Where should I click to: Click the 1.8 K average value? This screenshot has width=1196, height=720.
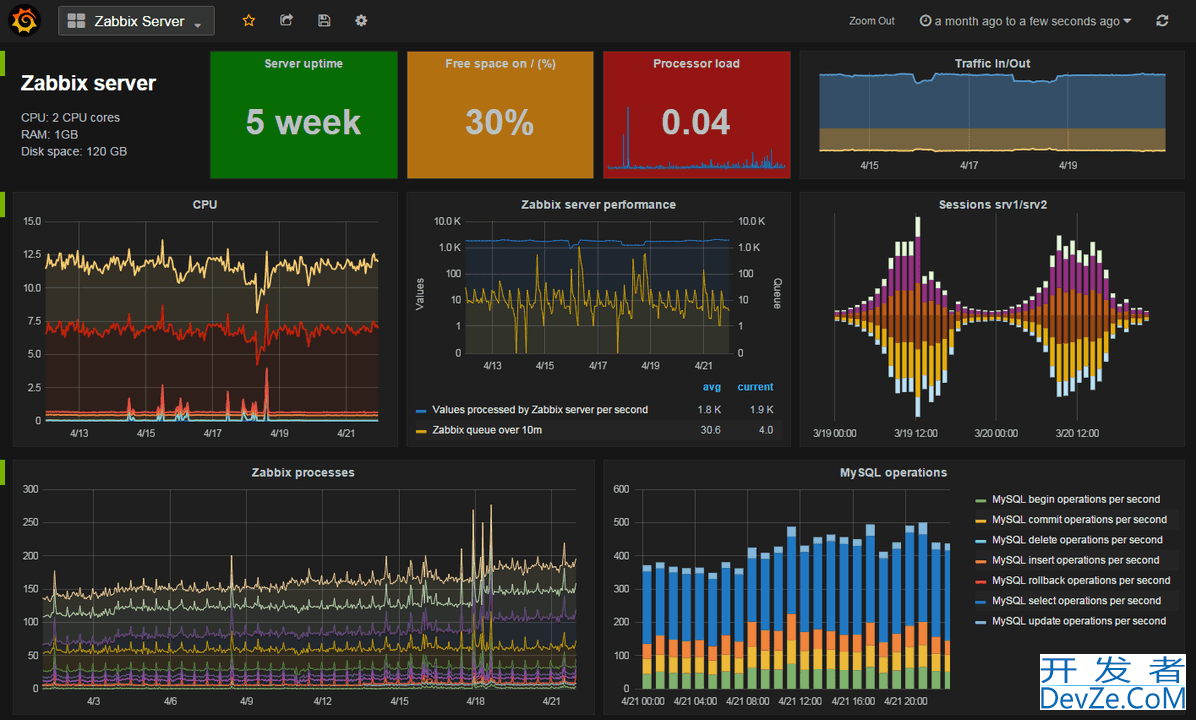709,410
